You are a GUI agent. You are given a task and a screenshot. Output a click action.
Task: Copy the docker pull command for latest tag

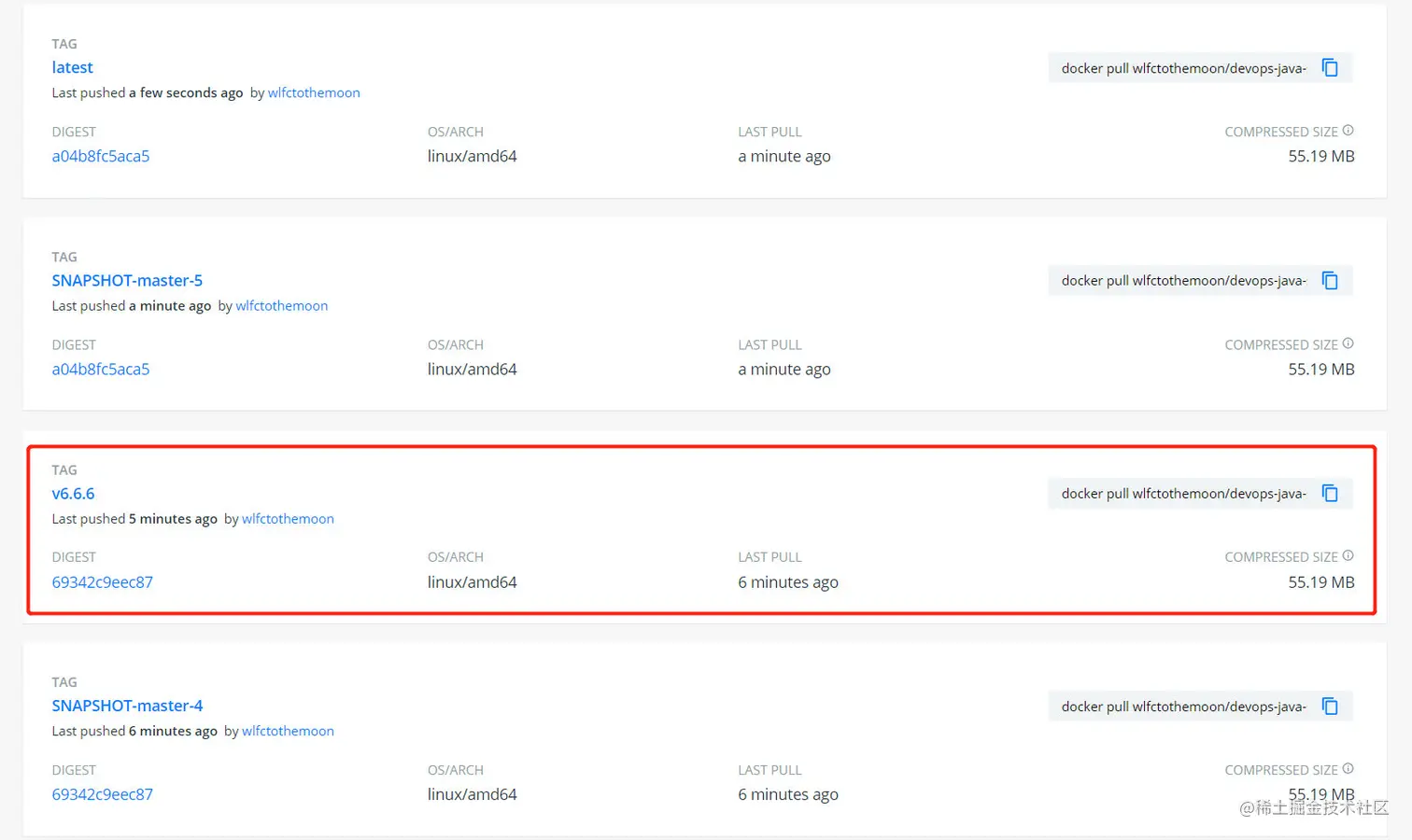coord(1330,68)
